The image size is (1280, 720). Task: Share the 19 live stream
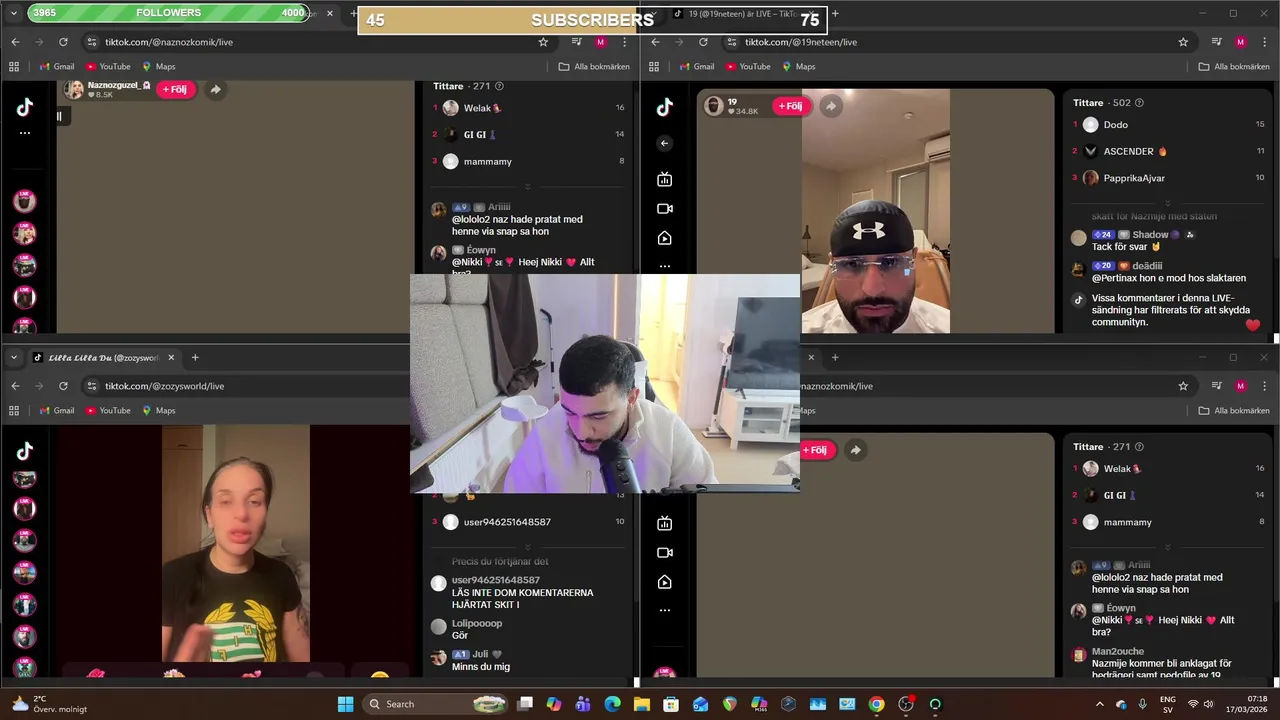point(830,106)
